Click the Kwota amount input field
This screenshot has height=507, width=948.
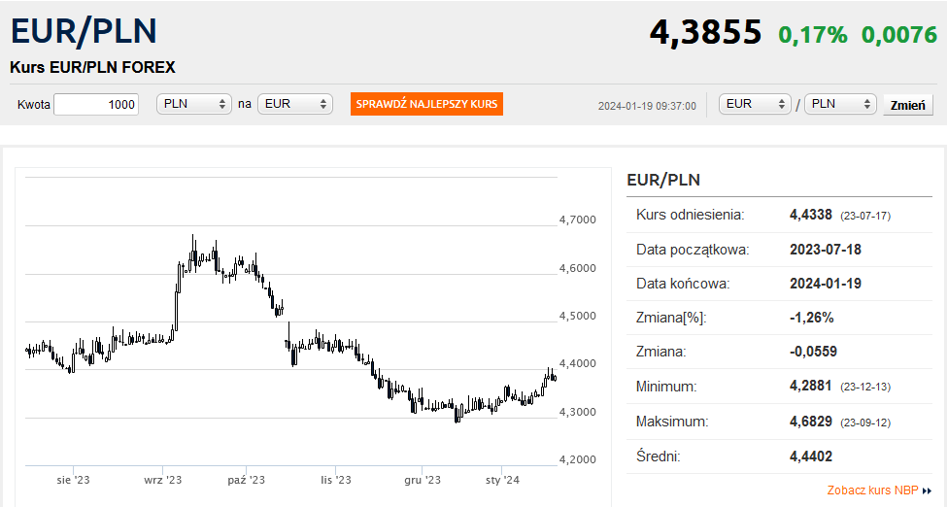pyautogui.click(x=96, y=105)
